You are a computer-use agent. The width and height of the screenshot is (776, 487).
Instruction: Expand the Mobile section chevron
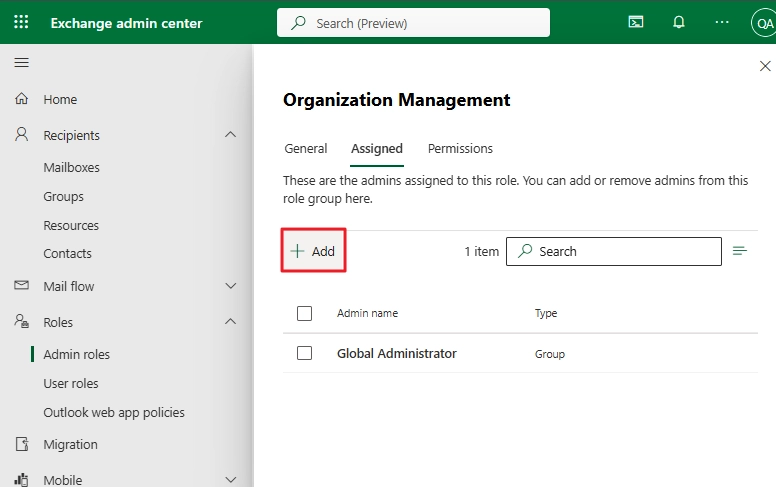(x=231, y=480)
